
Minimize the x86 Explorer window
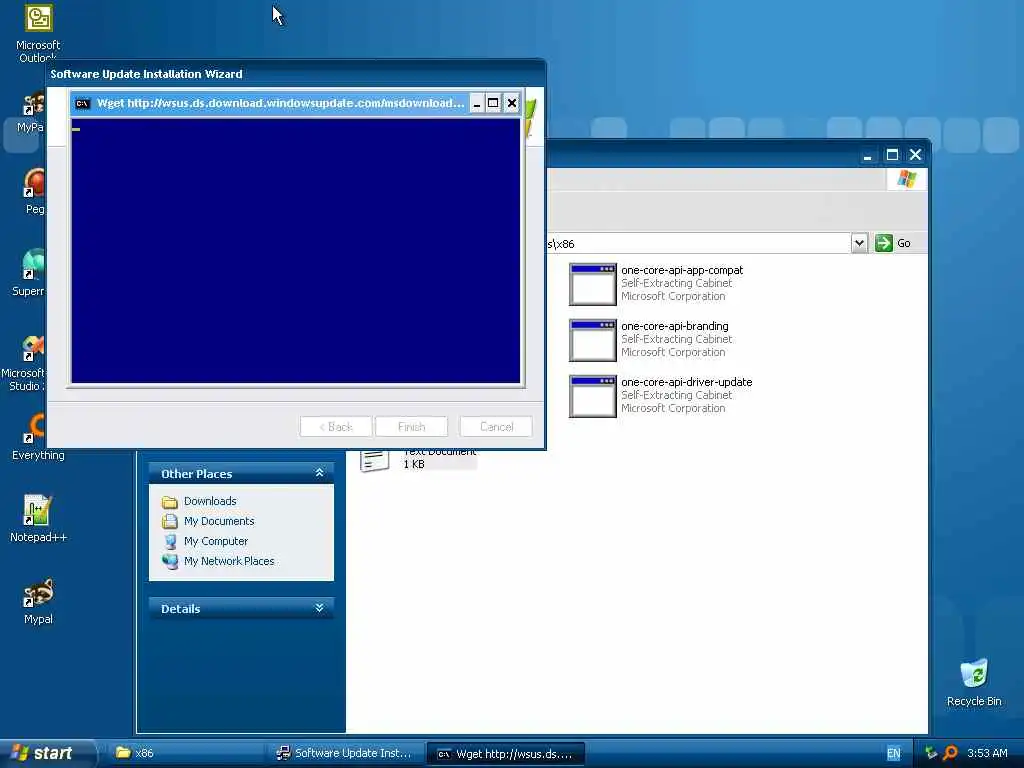[x=867, y=155]
